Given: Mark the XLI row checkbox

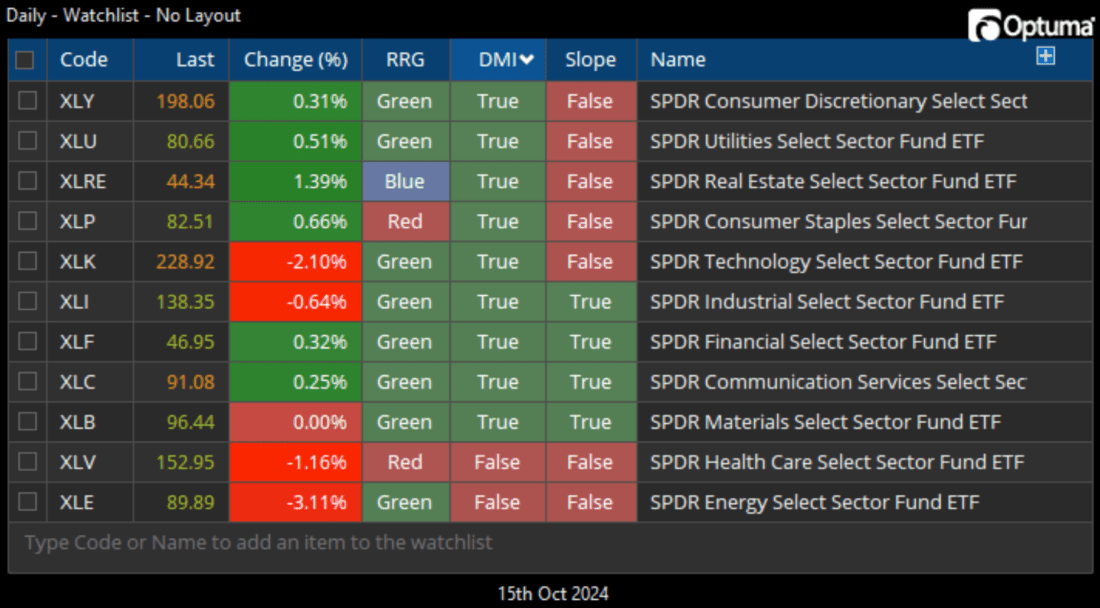Looking at the screenshot, I should tap(27, 302).
